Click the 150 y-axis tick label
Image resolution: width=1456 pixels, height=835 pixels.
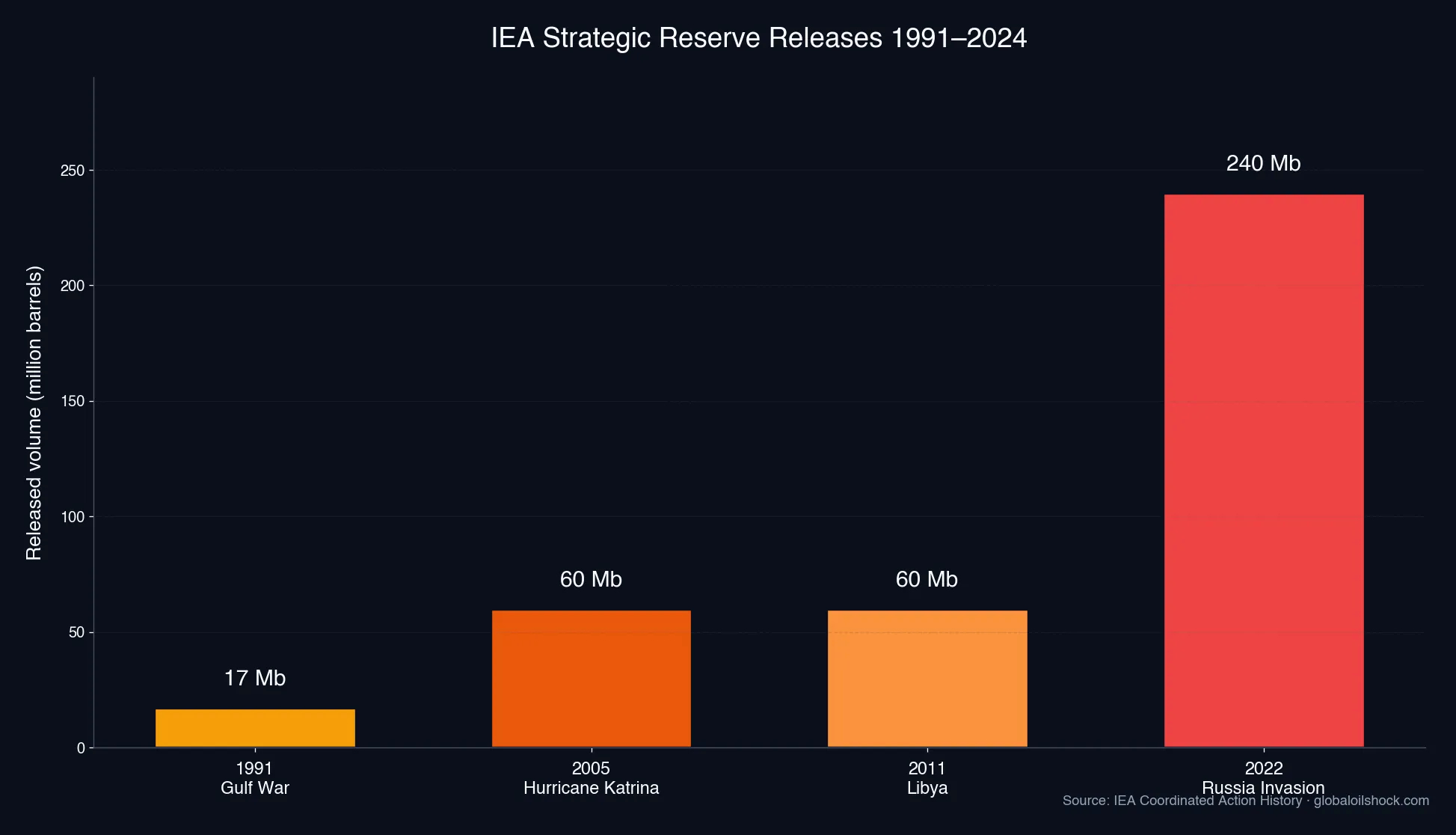[73, 402]
